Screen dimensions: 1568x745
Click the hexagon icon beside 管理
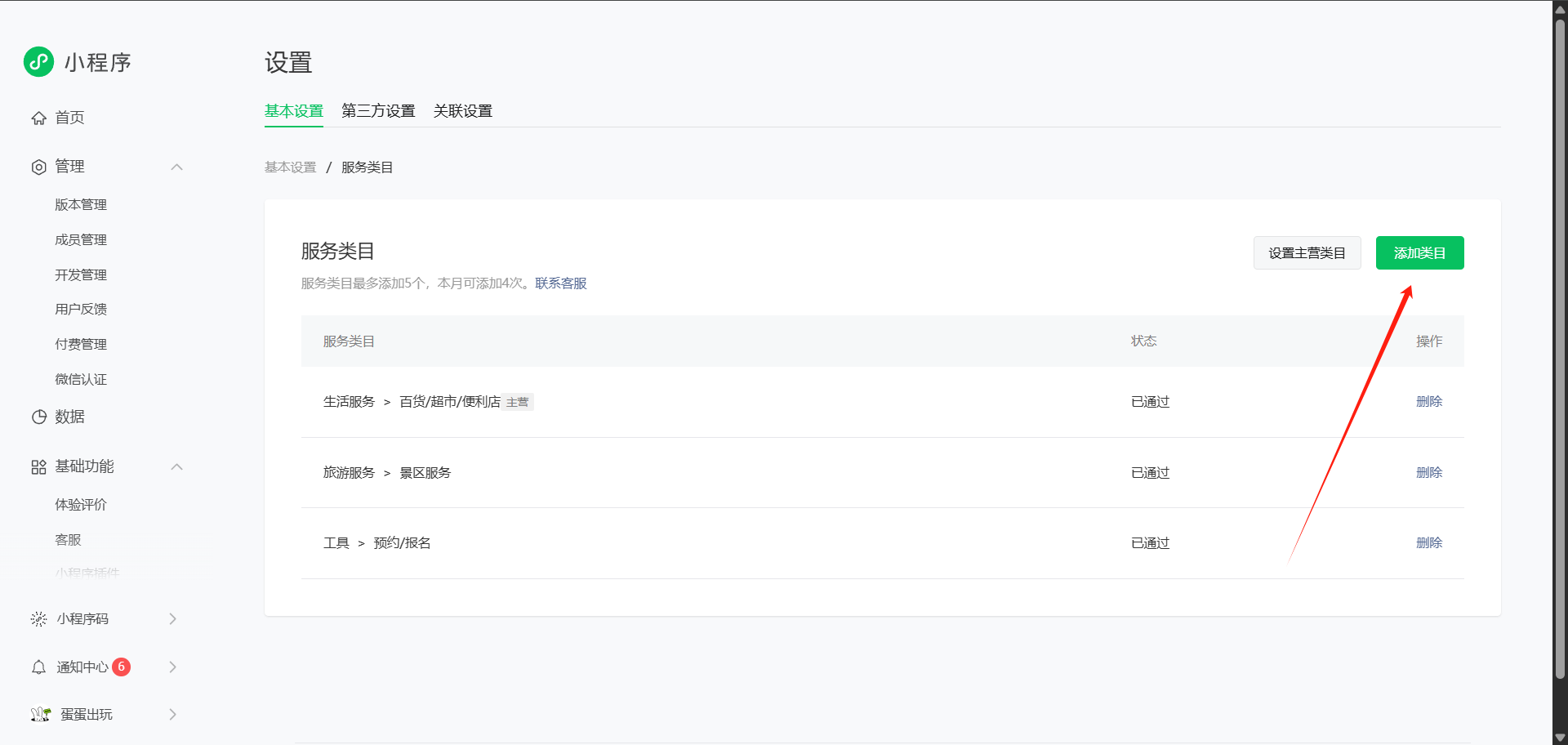click(38, 167)
